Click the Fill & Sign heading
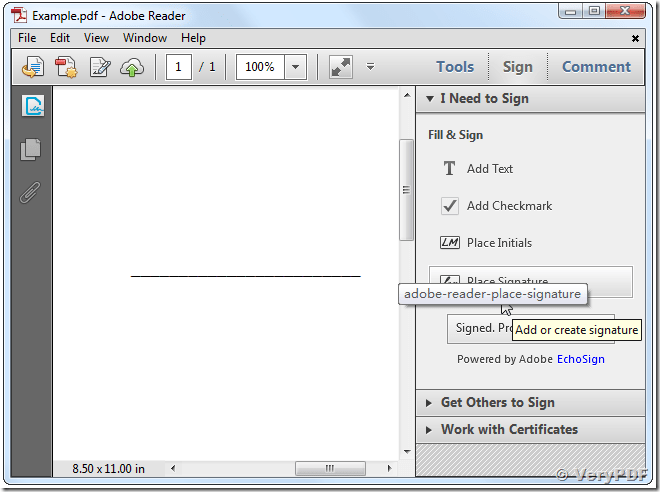This screenshot has height=492, width=660. [x=455, y=135]
